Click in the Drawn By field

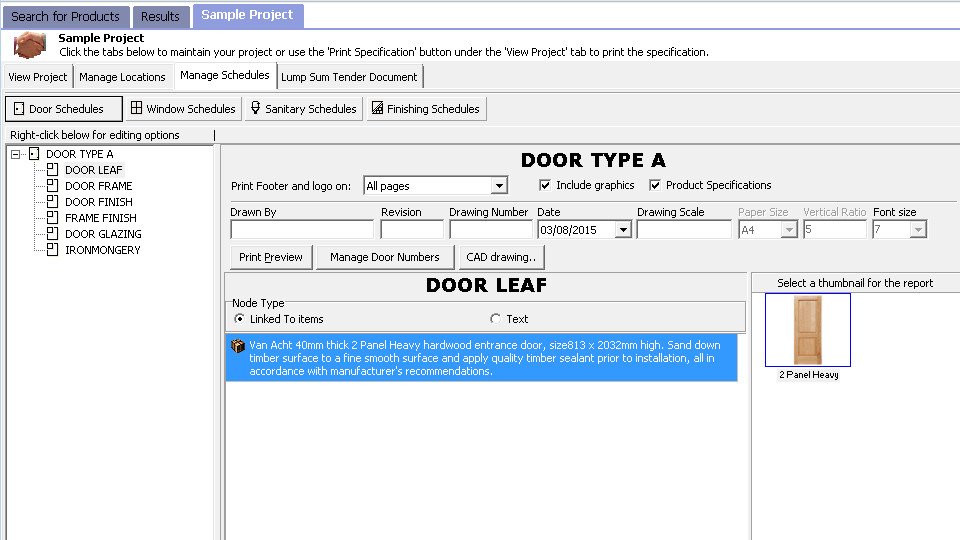coord(302,230)
